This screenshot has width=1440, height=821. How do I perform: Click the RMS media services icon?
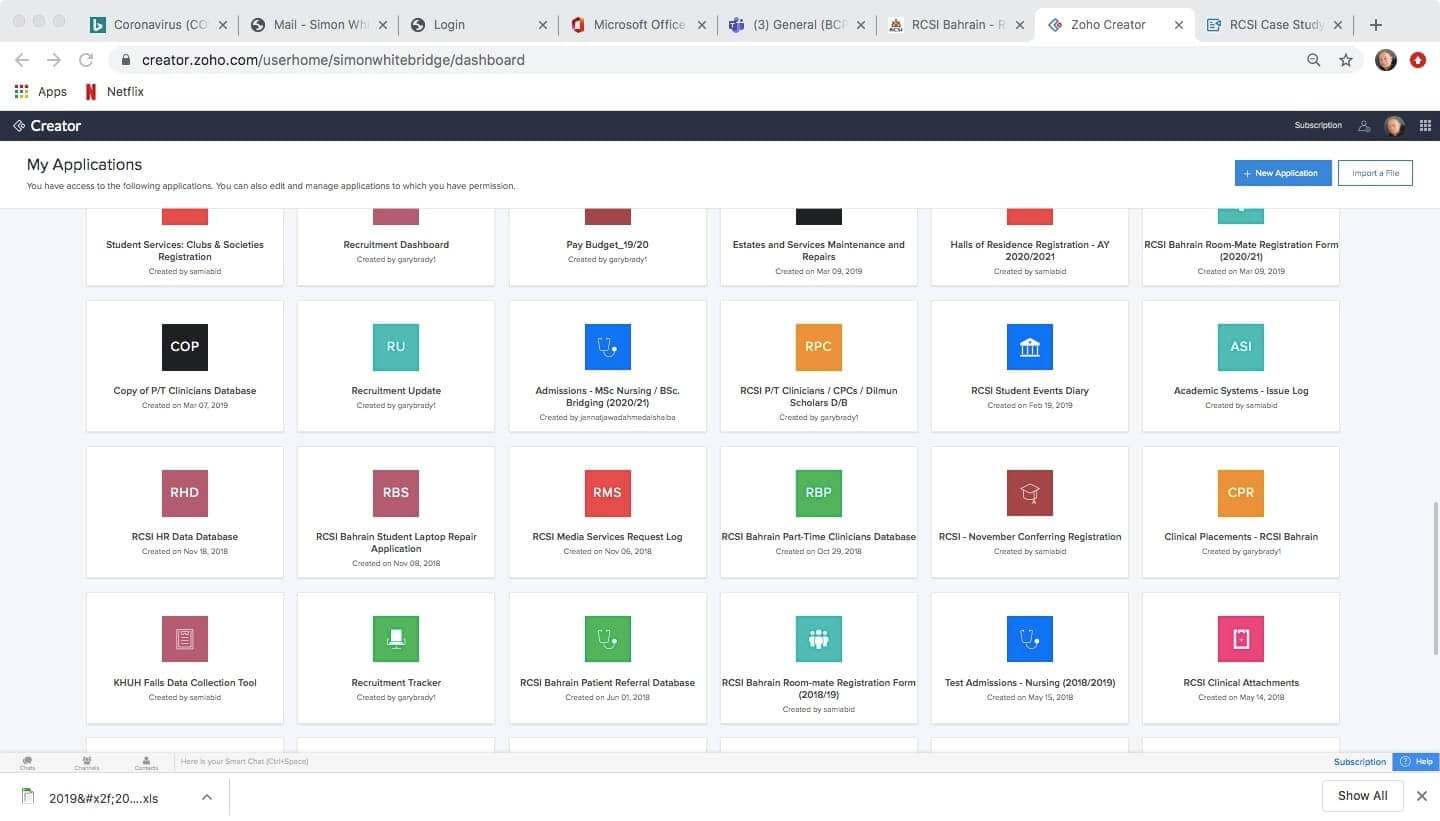pos(607,493)
